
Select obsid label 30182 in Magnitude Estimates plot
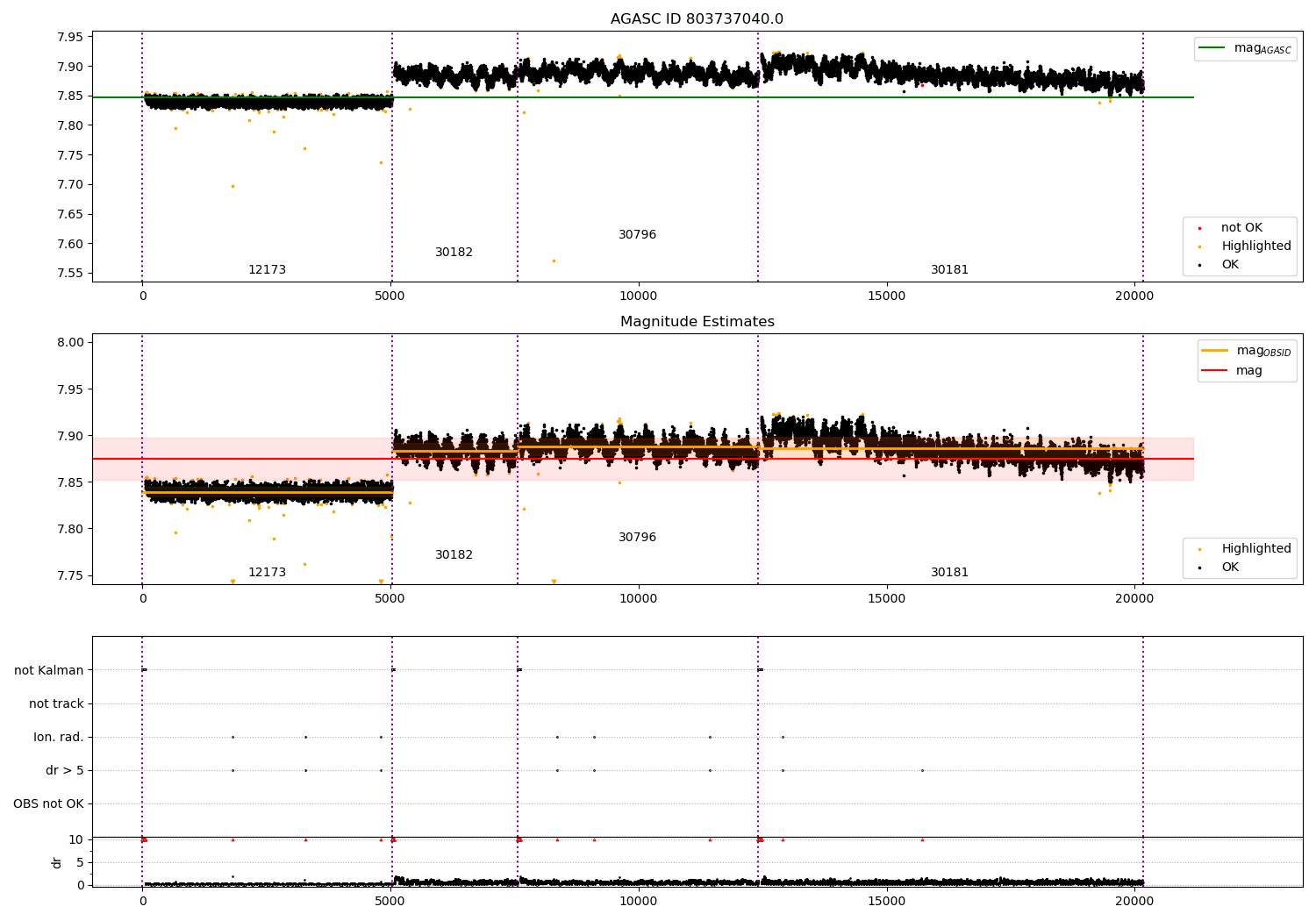coord(454,555)
